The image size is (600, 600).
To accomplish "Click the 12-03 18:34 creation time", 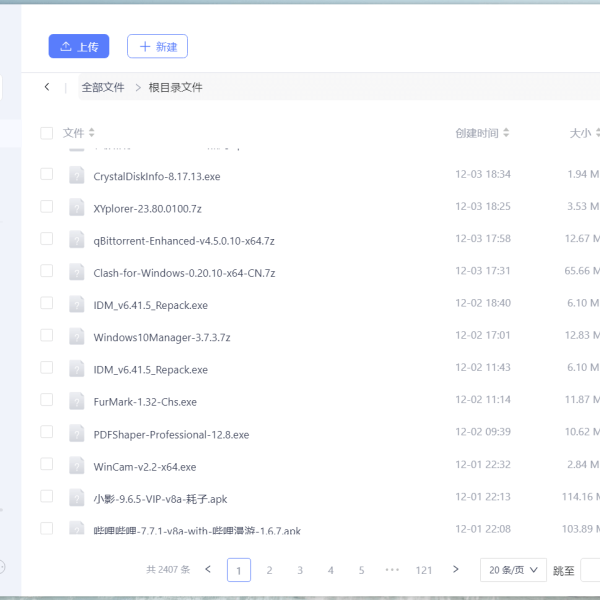I will 483,174.
